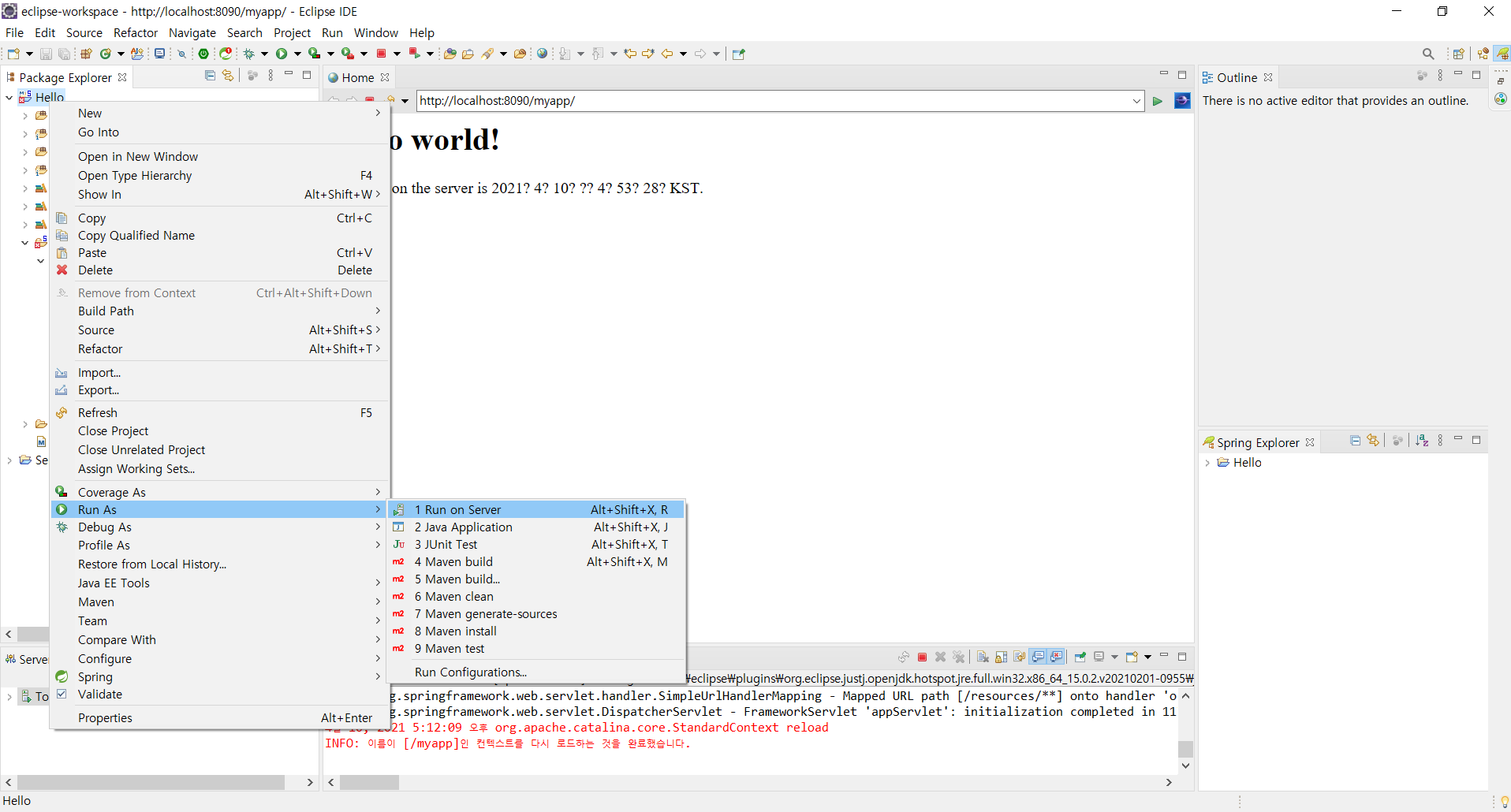Open the URL address dropdown
Viewport: 1511px width, 812px height.
(1136, 101)
